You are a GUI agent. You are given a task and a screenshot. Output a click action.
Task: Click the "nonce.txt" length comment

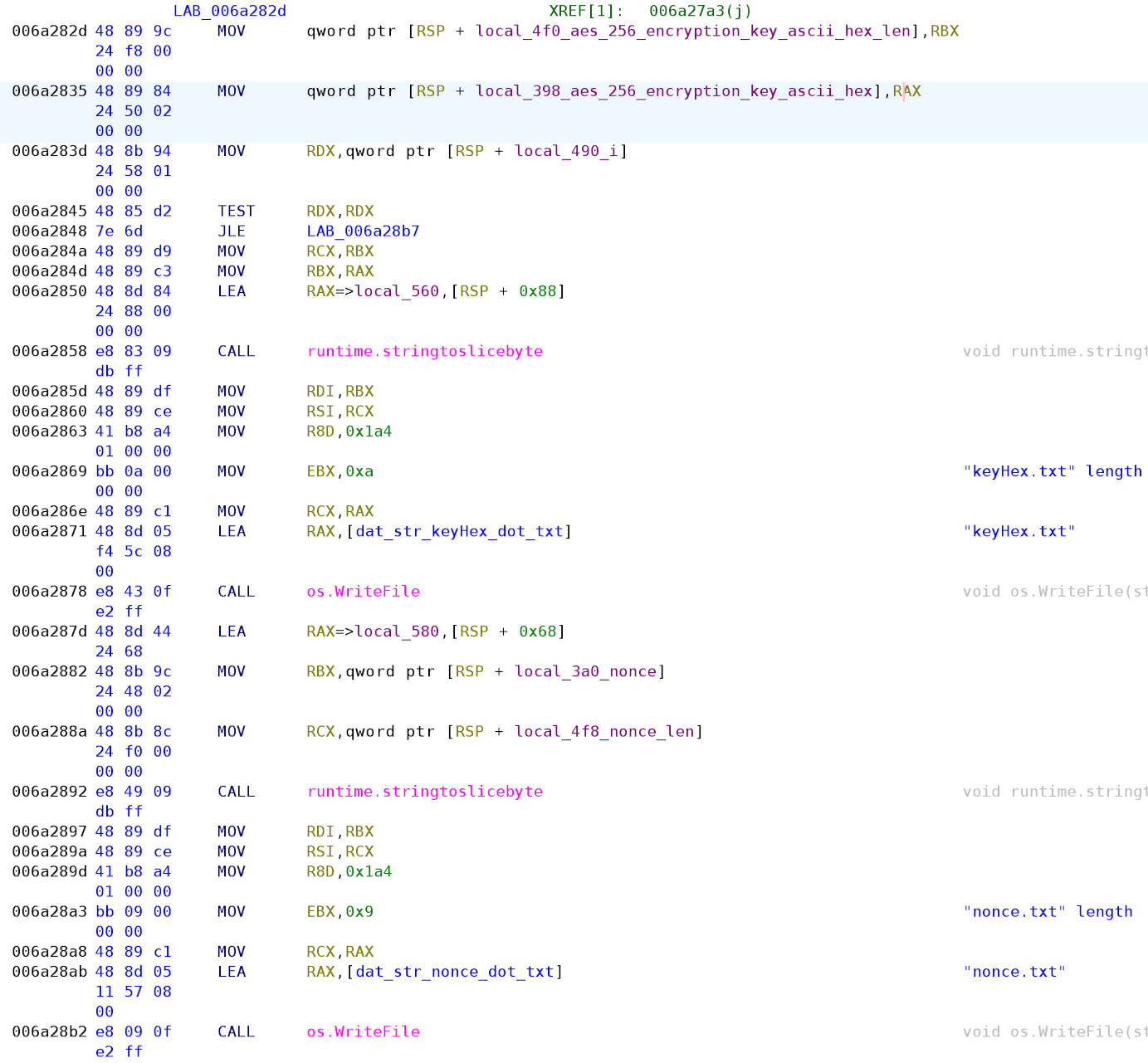point(1048,912)
